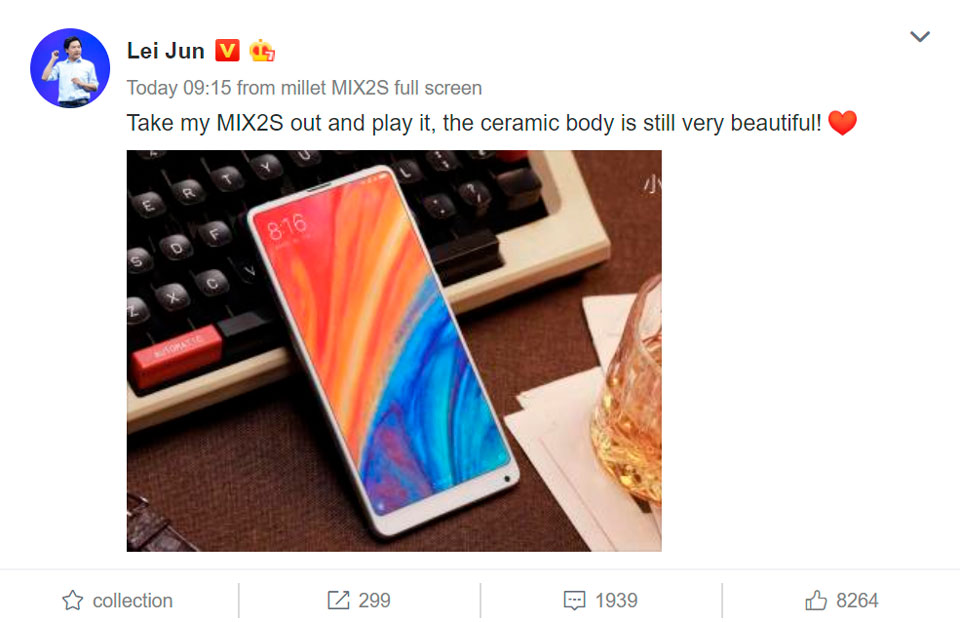The width and height of the screenshot is (960, 622).
Task: Click the red heart emoji in post
Action: 842,122
